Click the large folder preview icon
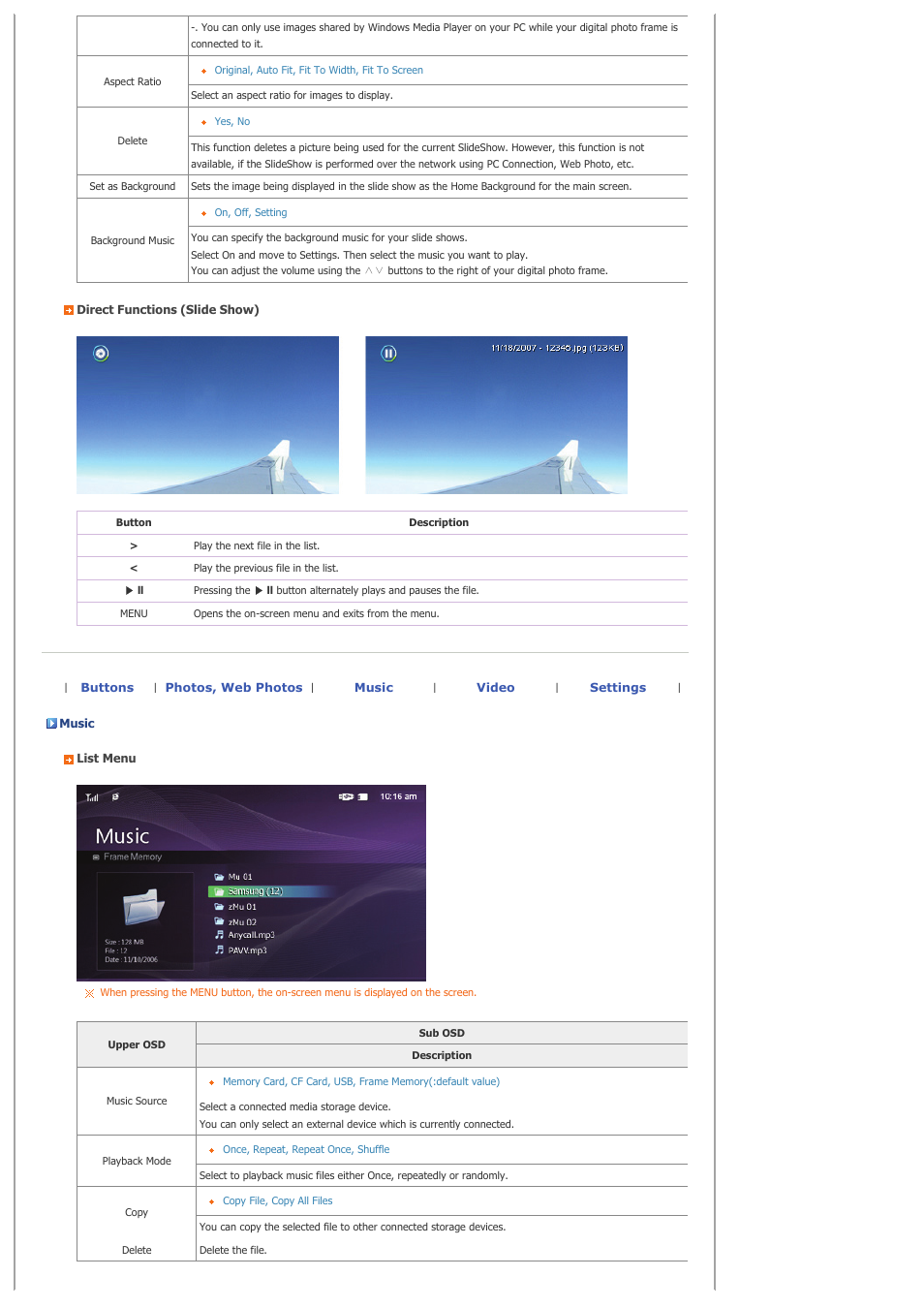The width and height of the screenshot is (924, 1308). tap(143, 907)
